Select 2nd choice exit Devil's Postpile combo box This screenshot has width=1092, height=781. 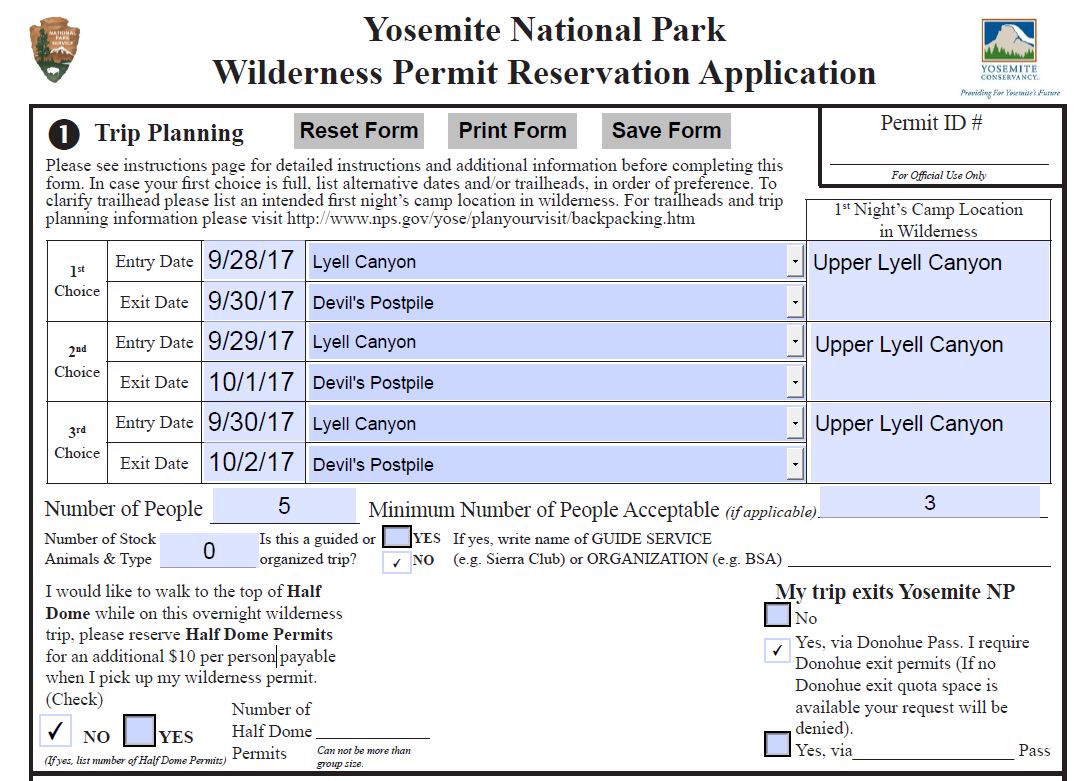[x=555, y=382]
